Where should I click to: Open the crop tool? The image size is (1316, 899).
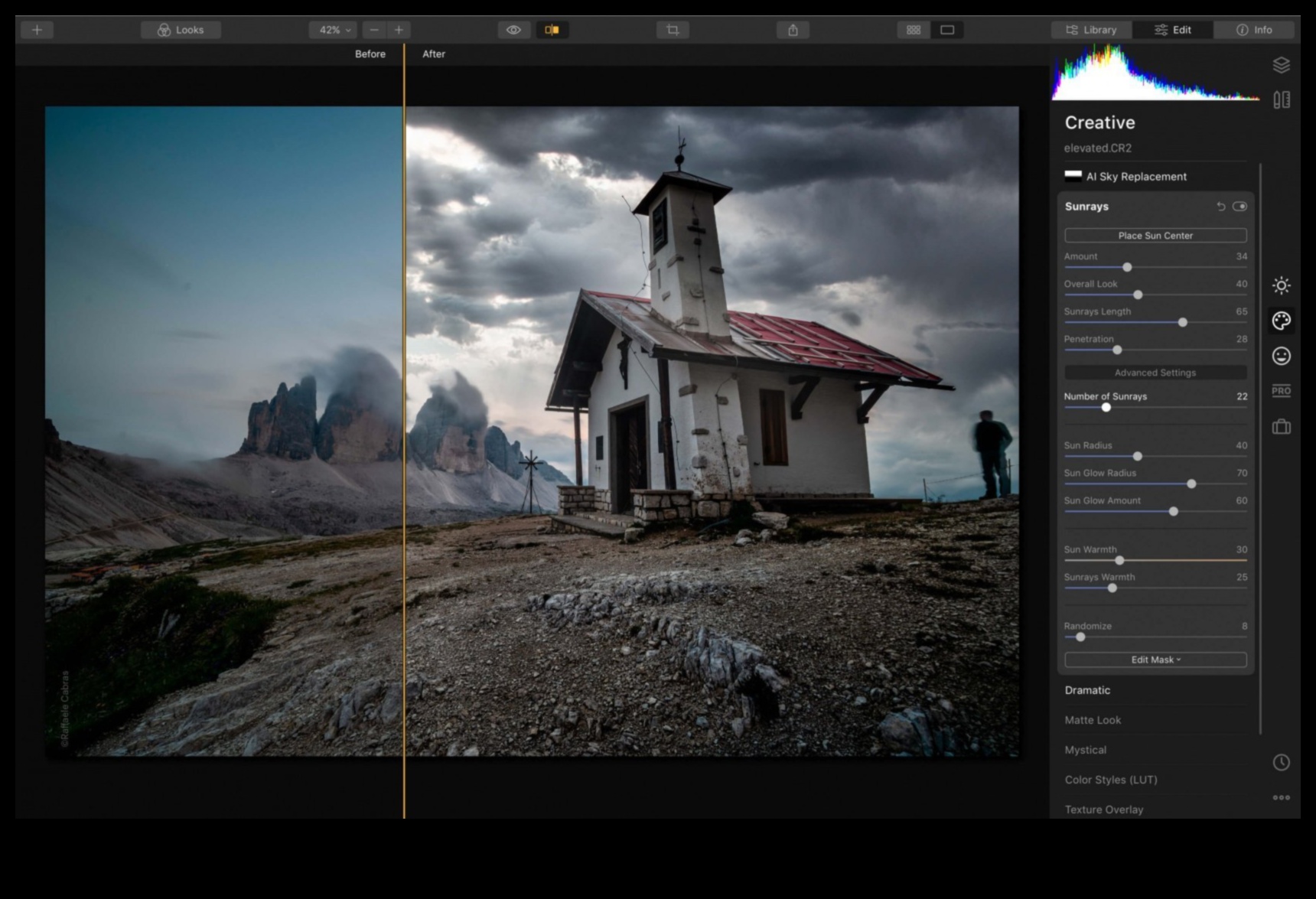[673, 30]
